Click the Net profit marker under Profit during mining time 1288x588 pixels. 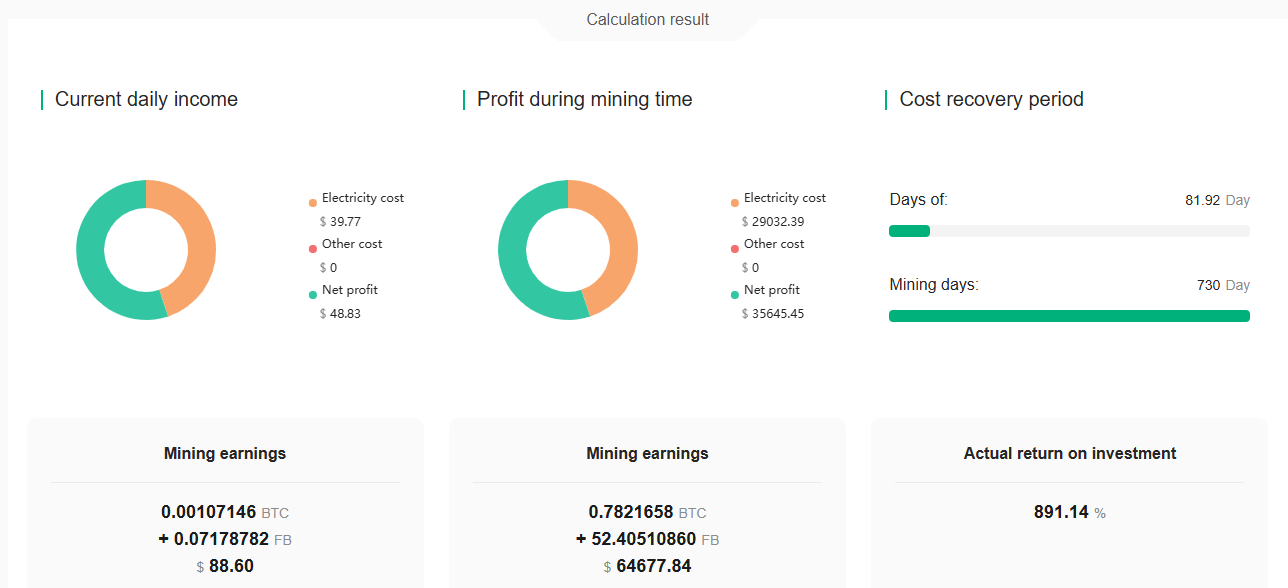coord(735,290)
